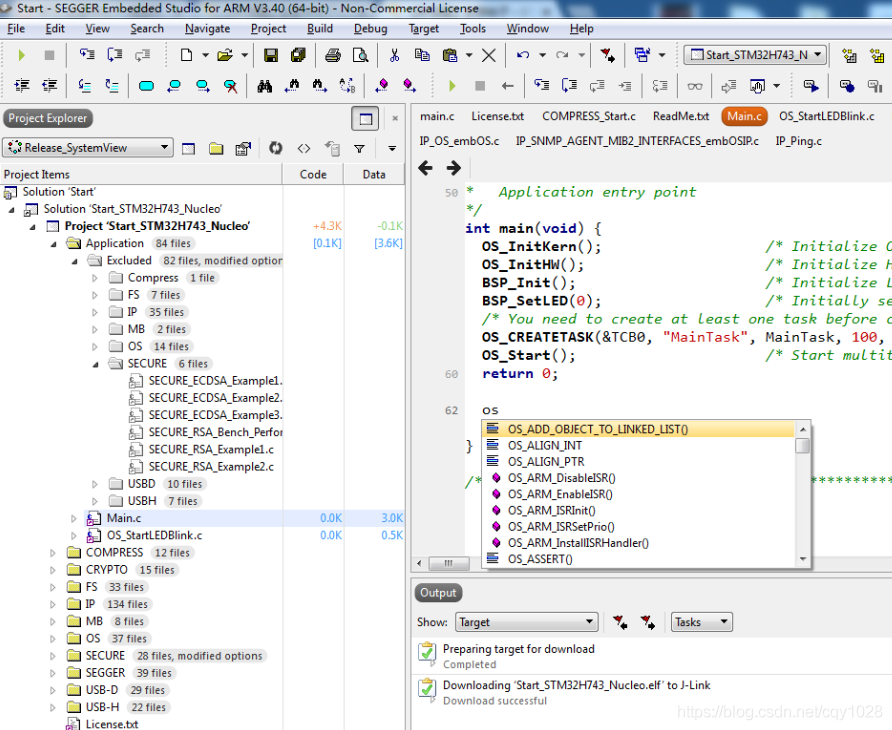The width and height of the screenshot is (892, 730).
Task: Navigate back with the editor left arrow
Action: click(x=426, y=168)
